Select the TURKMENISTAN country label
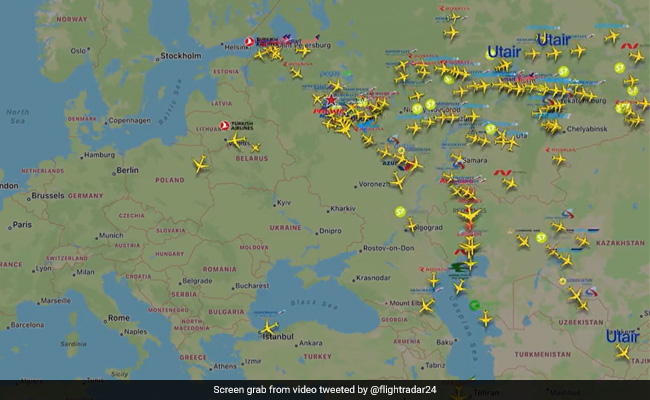The width and height of the screenshot is (650, 400). pyautogui.click(x=543, y=354)
